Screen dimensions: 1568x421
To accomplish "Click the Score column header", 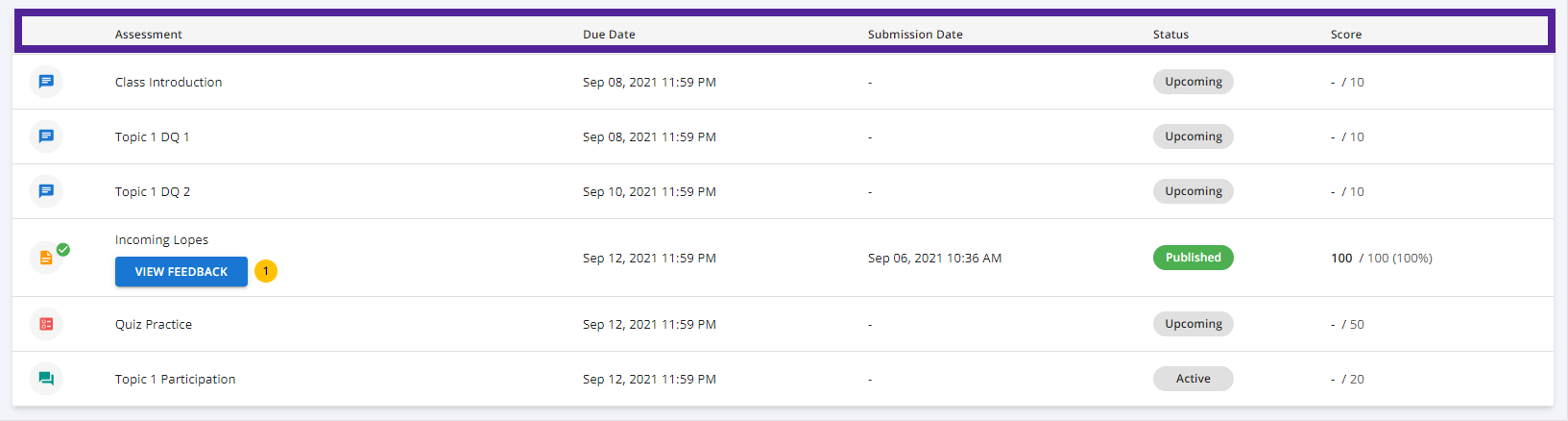I will pos(1346,34).
